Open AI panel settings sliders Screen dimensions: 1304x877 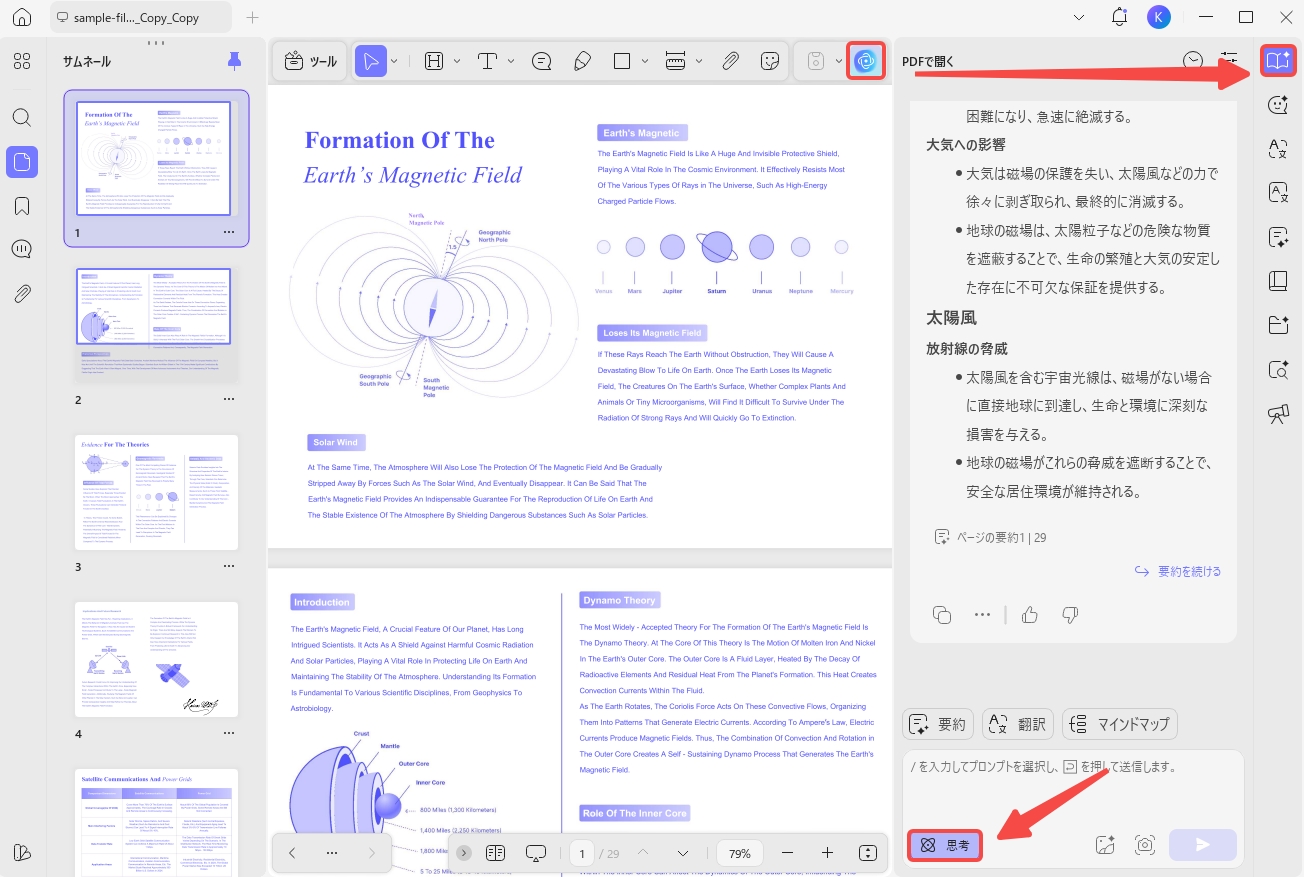(1230, 61)
